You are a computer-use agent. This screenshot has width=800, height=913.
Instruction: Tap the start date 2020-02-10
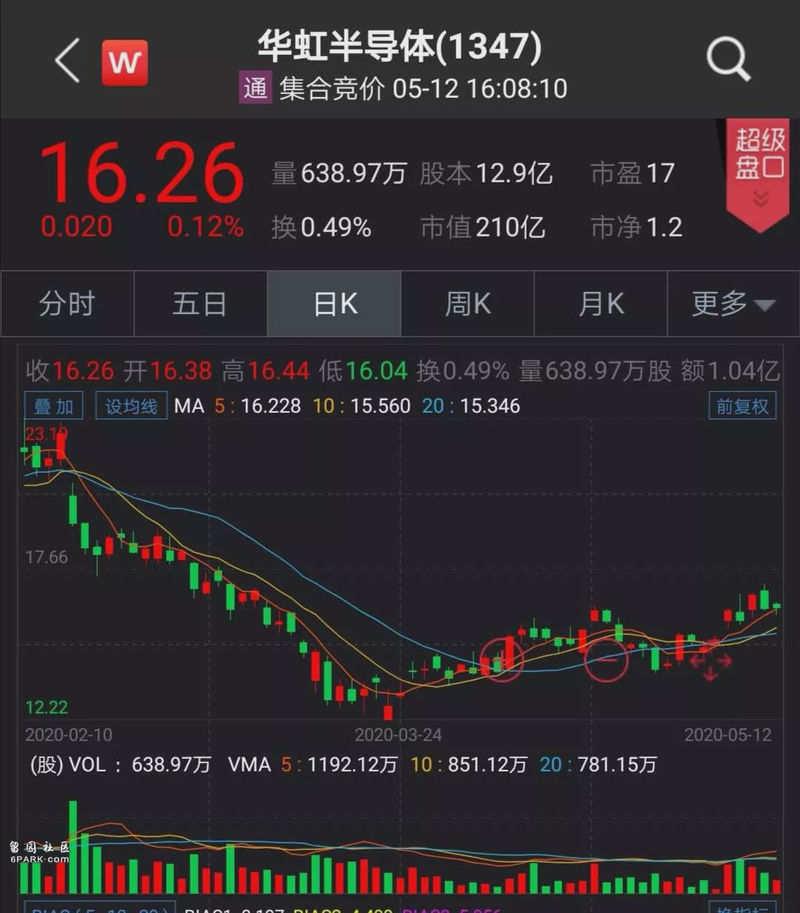point(69,735)
